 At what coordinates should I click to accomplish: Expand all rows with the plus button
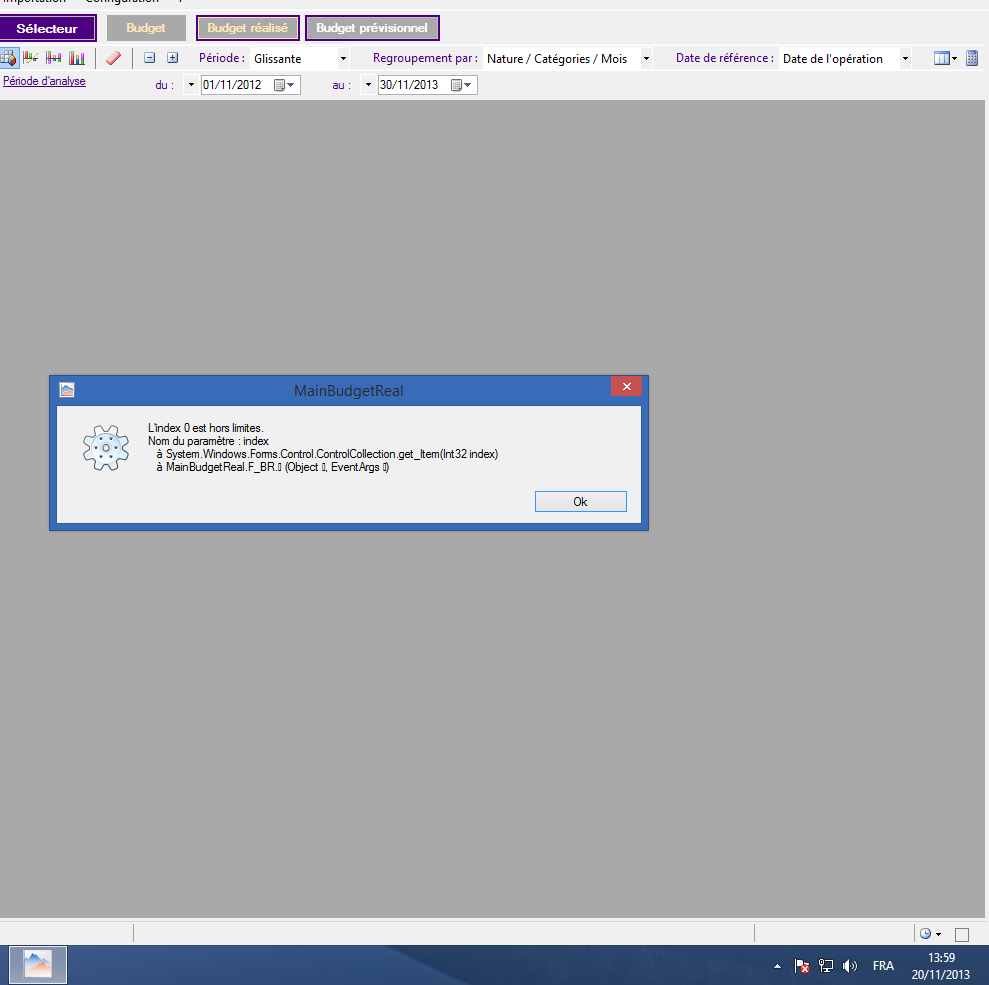point(172,58)
